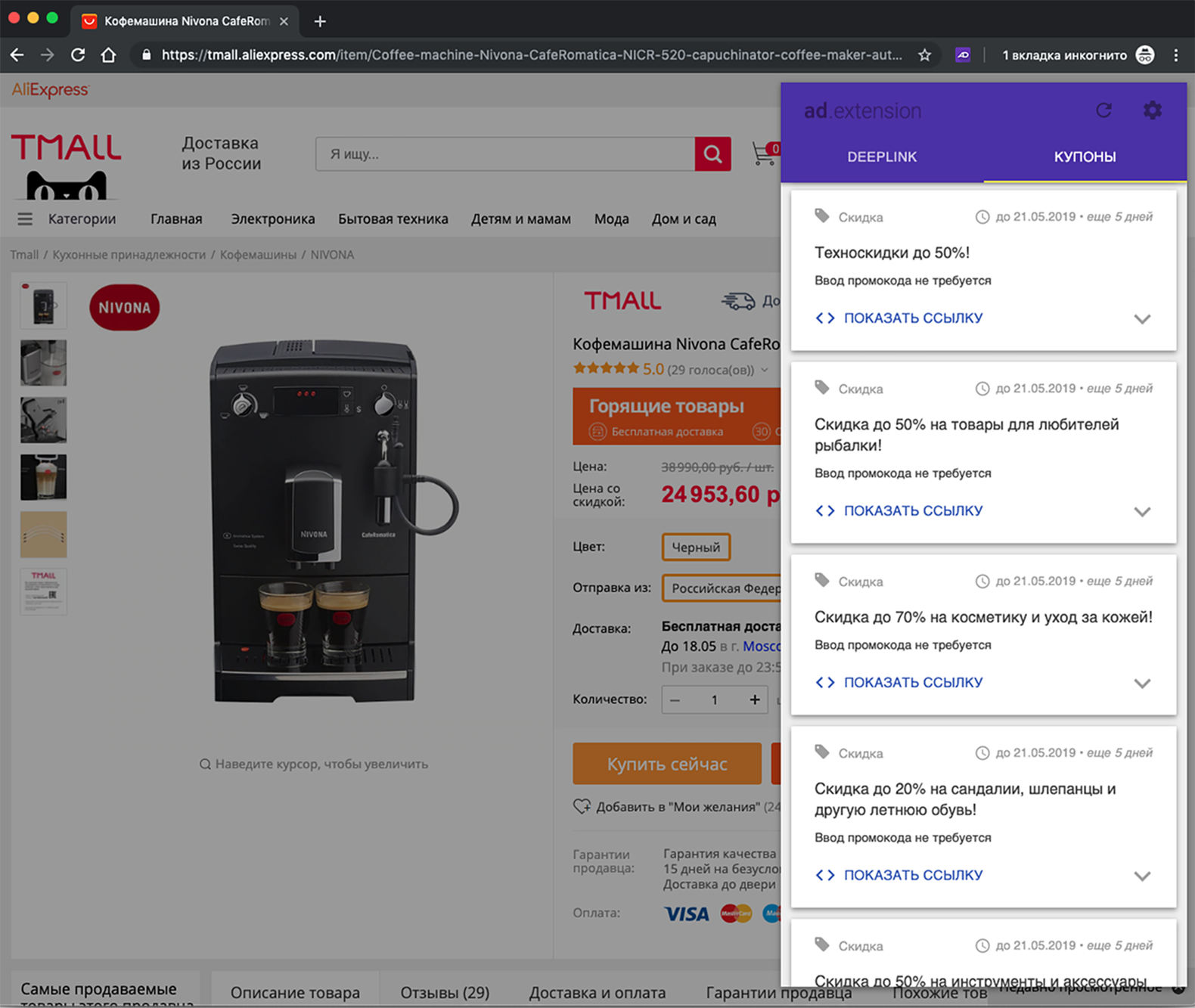The width and height of the screenshot is (1195, 1008).
Task: Bookmark page with star icon
Action: pyautogui.click(x=924, y=55)
